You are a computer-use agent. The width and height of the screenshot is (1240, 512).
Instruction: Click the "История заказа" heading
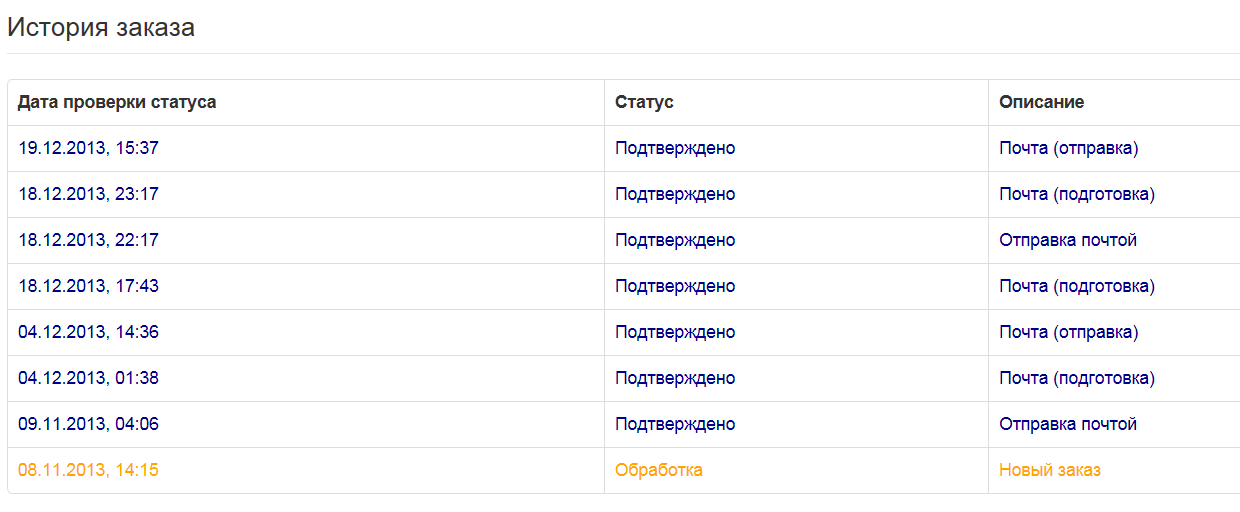[101, 28]
